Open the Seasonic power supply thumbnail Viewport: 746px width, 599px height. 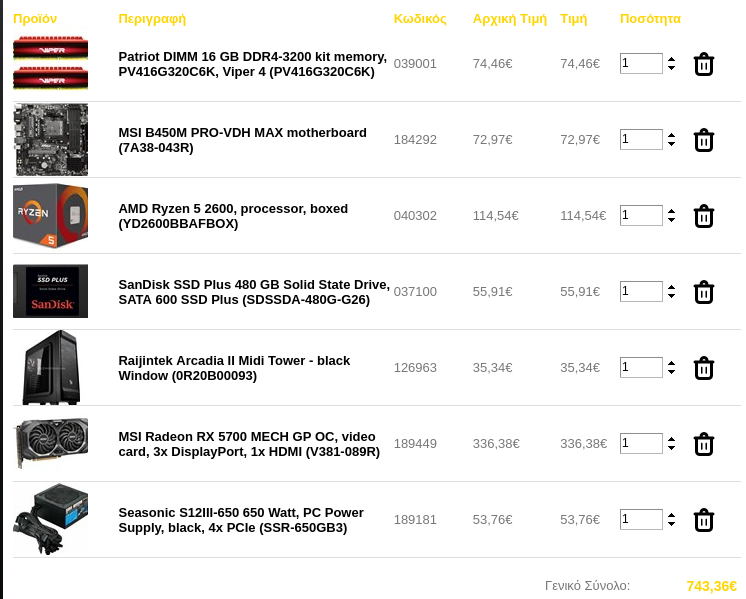tap(50, 519)
